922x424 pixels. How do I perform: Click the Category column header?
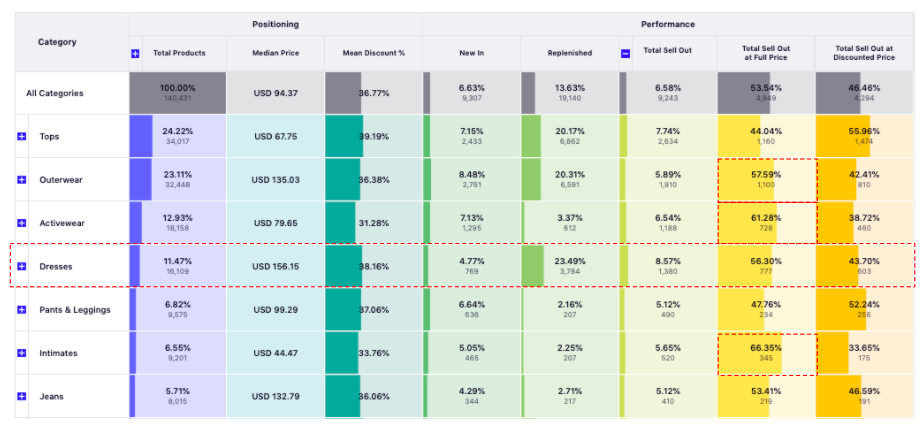(x=57, y=42)
